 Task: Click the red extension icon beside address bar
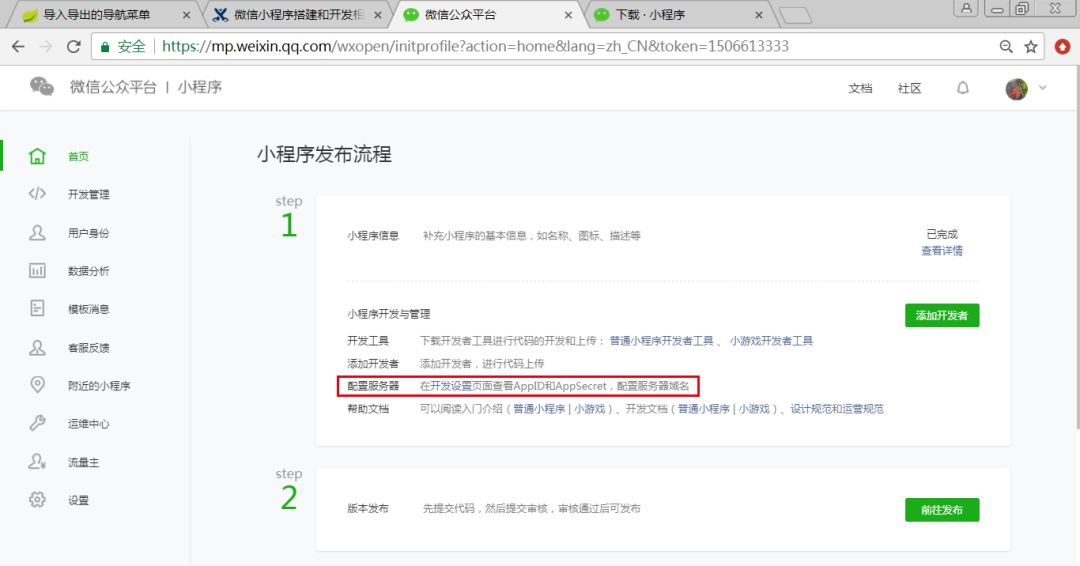click(x=1063, y=46)
